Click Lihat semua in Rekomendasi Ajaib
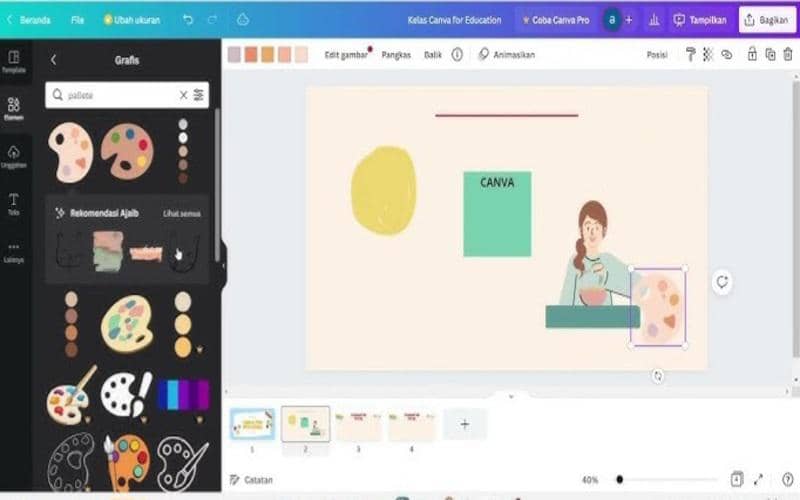The width and height of the screenshot is (800, 500). (182, 214)
